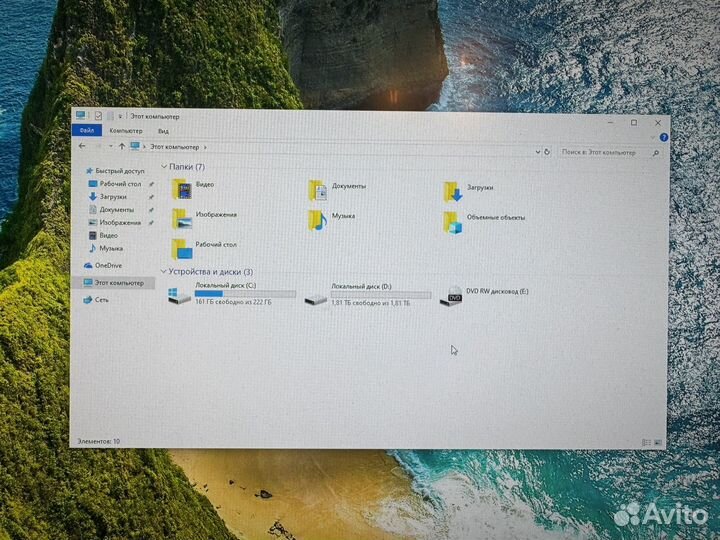Open the Видео folder icon
This screenshot has width=720, height=540.
[x=182, y=189]
